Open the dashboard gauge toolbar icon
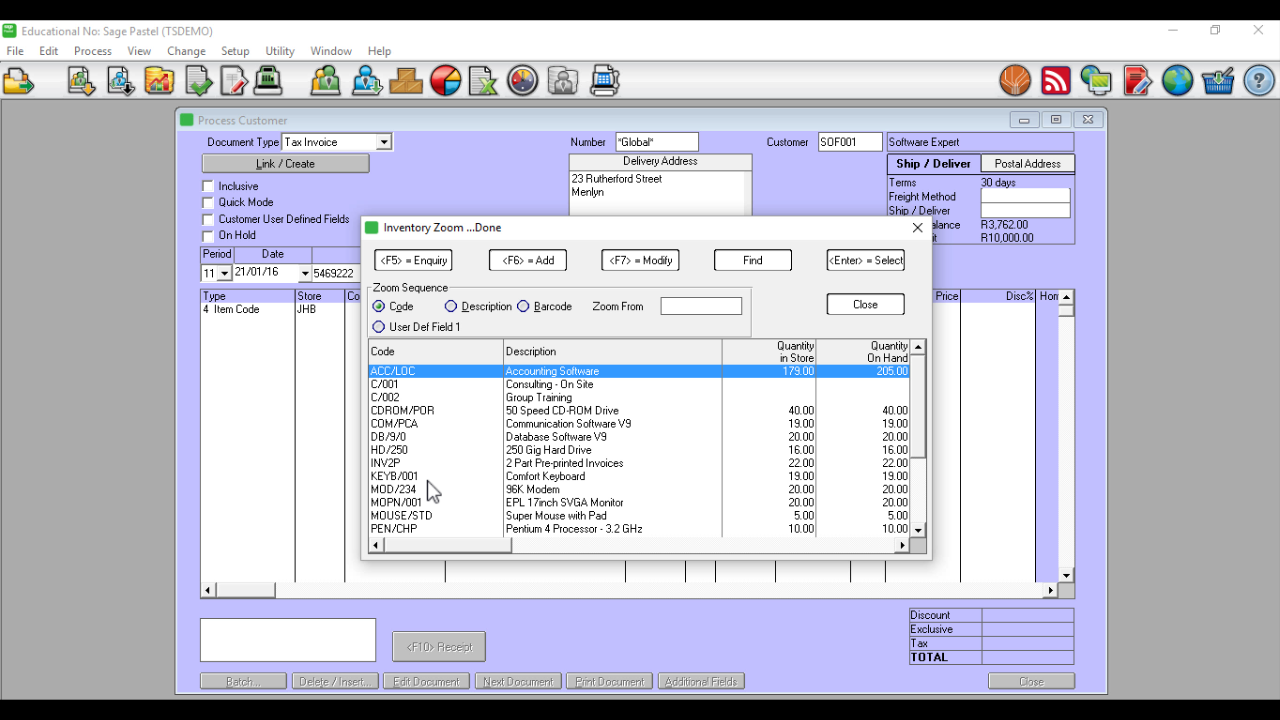 point(523,80)
